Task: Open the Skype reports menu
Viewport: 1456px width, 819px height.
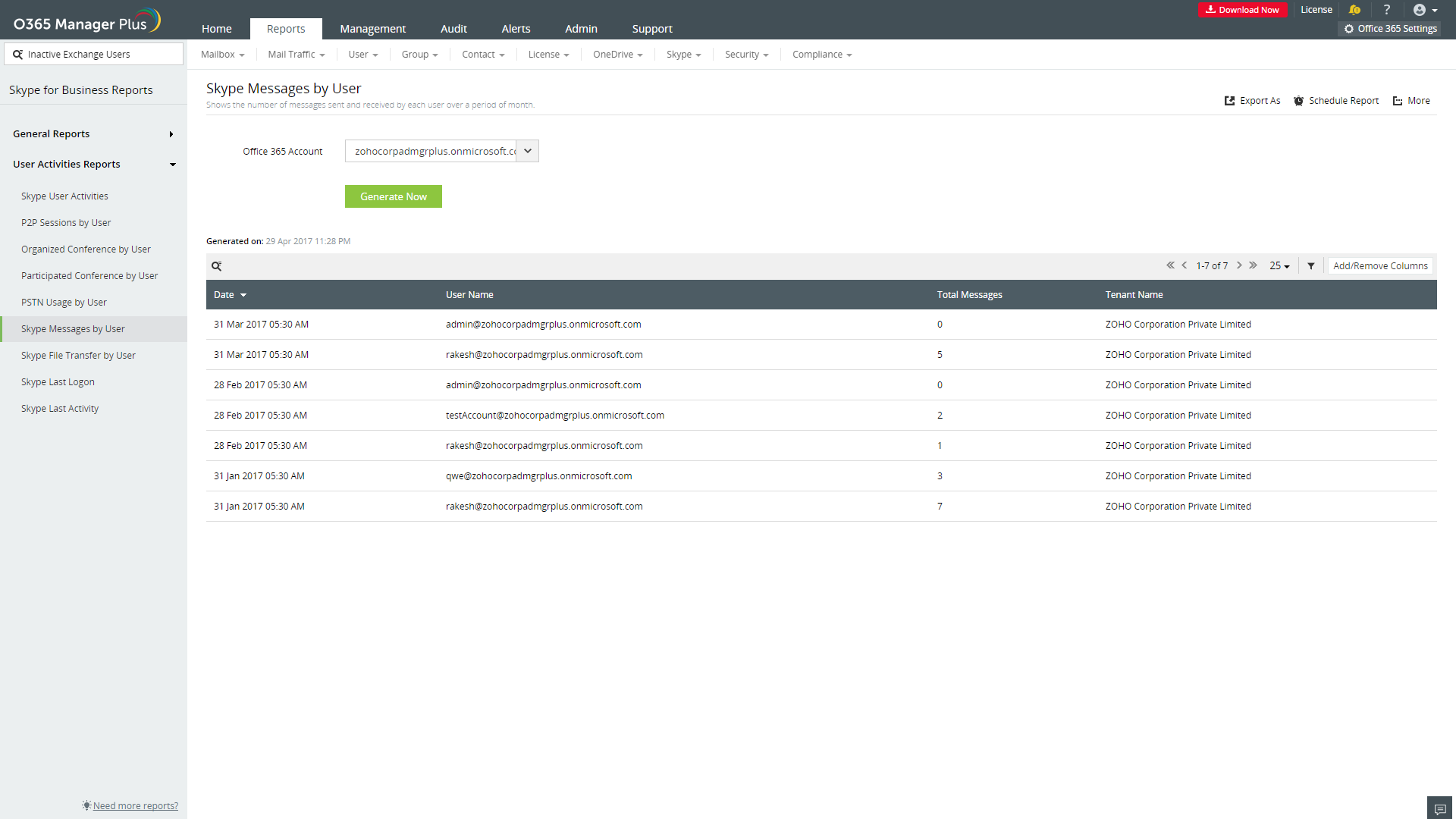Action: pos(683,55)
